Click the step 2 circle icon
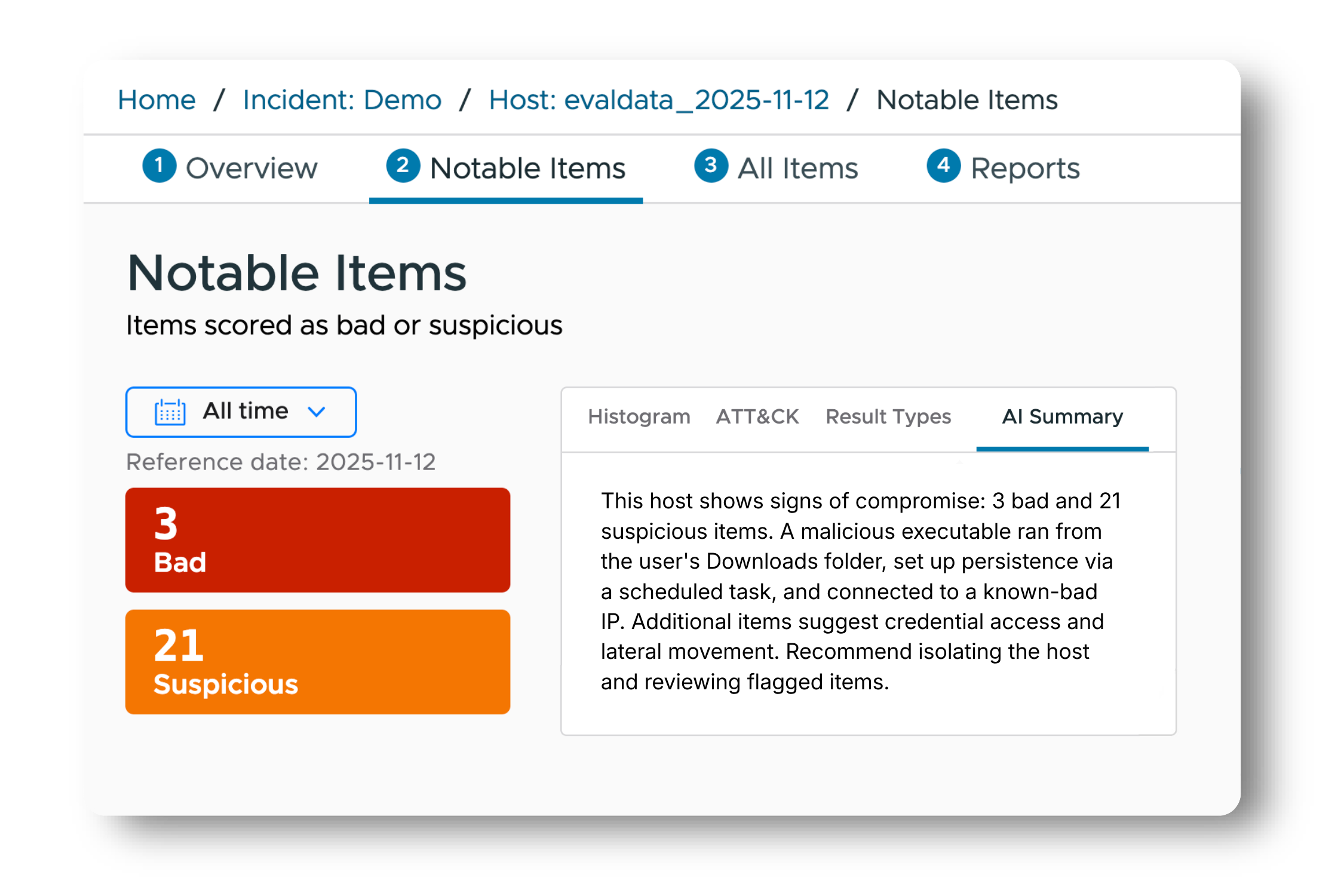The image size is (1344, 896). [403, 165]
